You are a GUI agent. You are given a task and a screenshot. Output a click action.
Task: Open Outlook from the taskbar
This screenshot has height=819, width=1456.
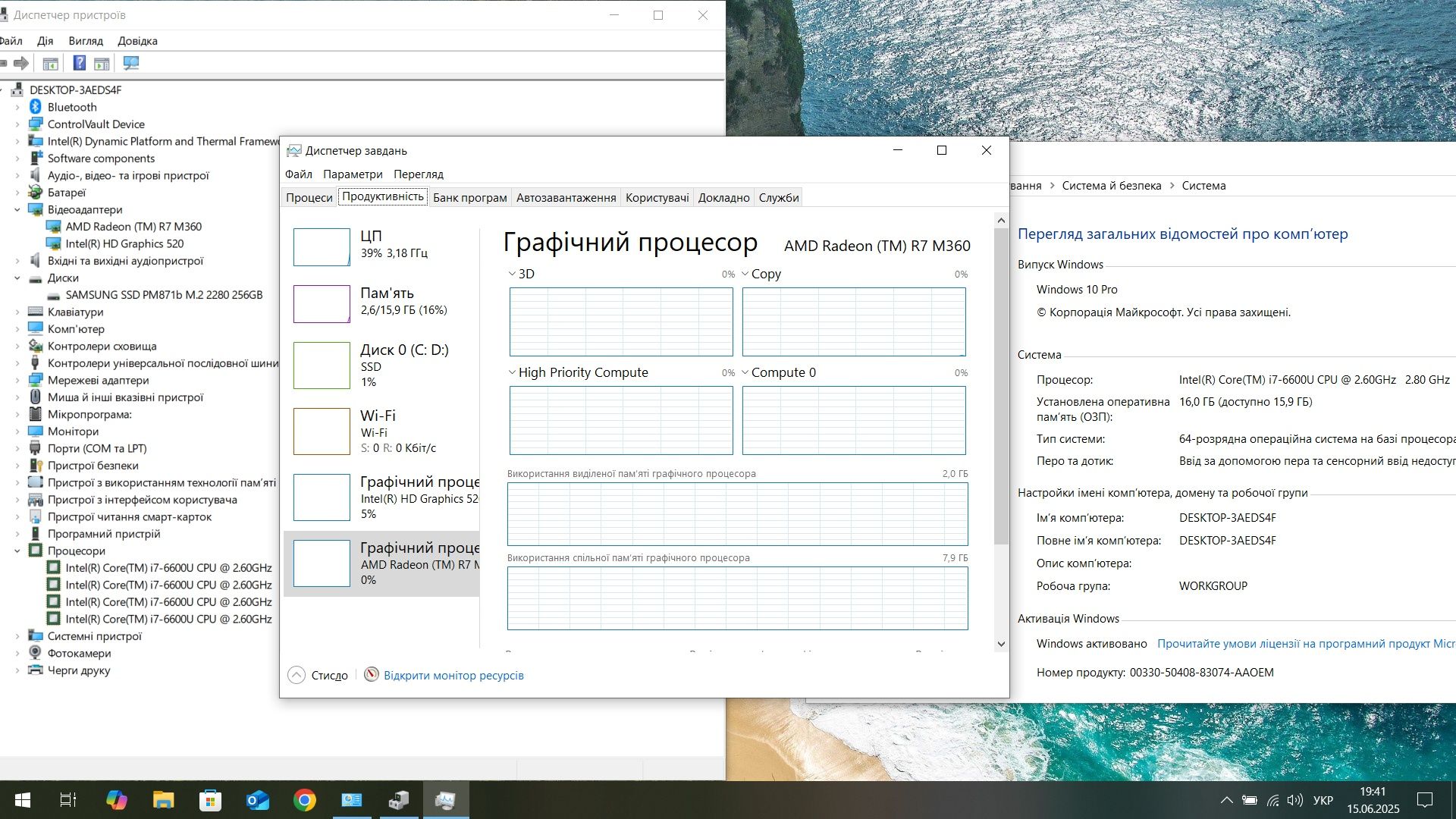[x=258, y=800]
